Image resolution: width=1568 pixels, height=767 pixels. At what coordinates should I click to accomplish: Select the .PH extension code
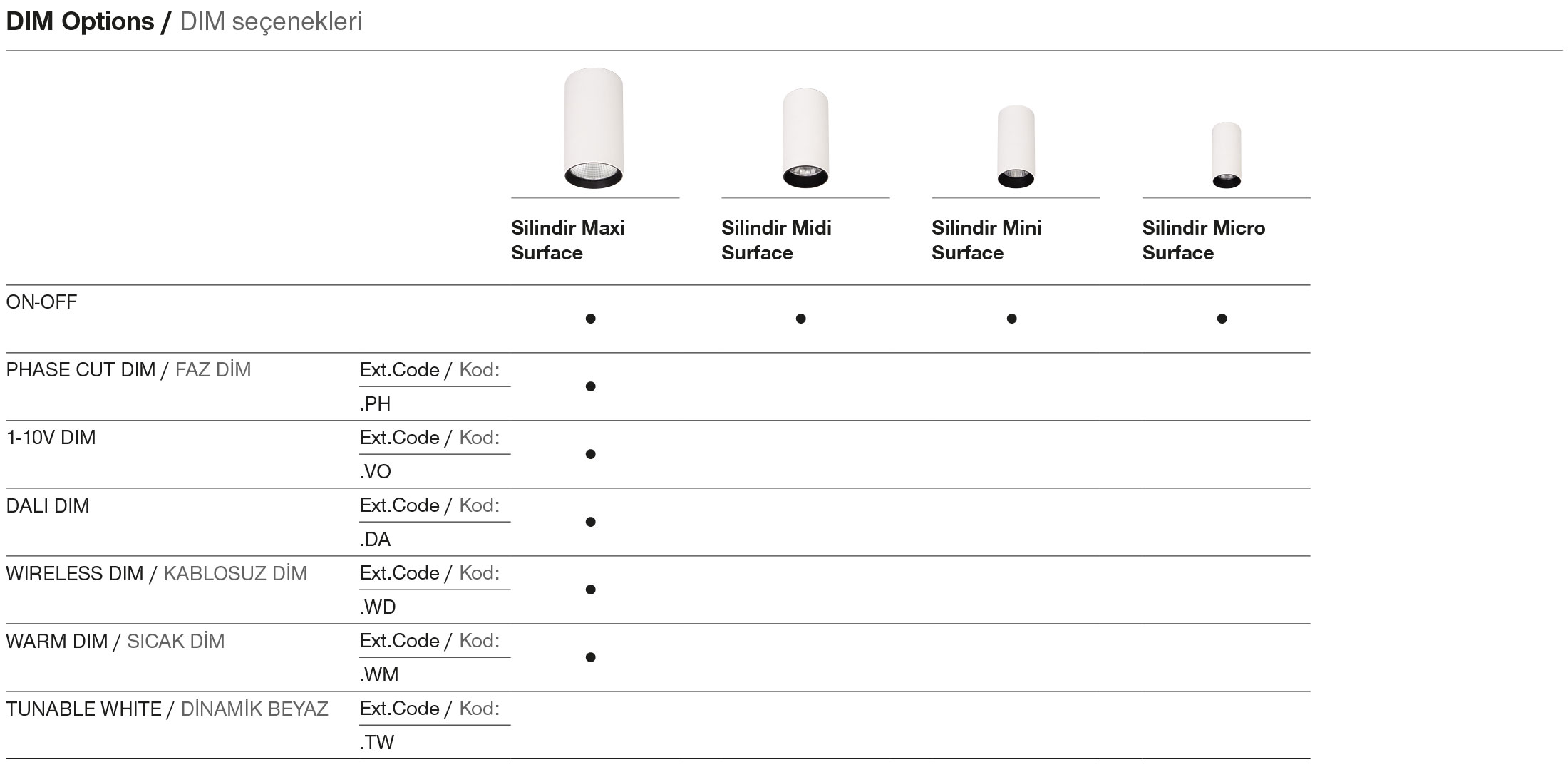(375, 404)
